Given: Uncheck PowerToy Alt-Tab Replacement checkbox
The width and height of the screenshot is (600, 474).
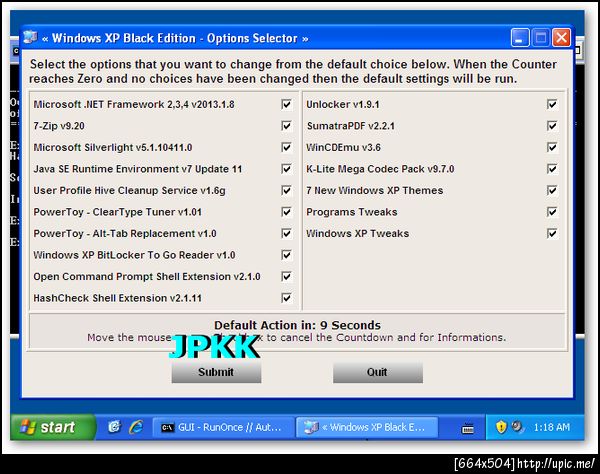Looking at the screenshot, I should [286, 233].
